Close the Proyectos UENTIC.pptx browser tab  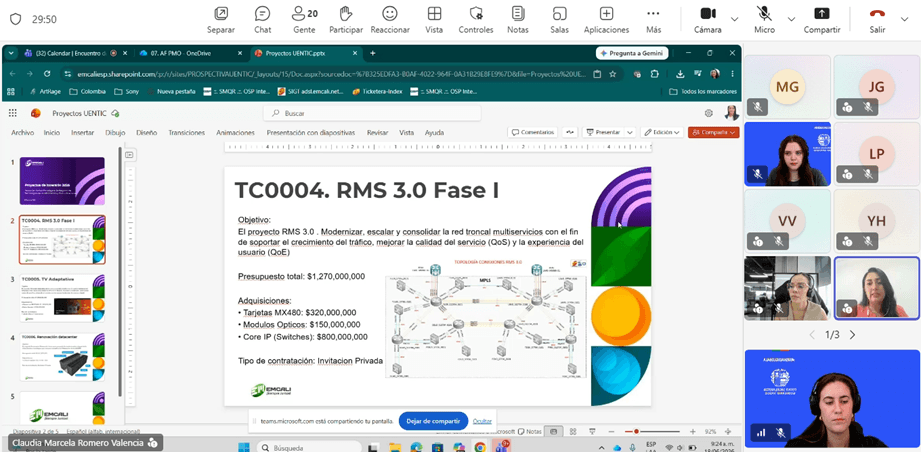[x=354, y=53]
